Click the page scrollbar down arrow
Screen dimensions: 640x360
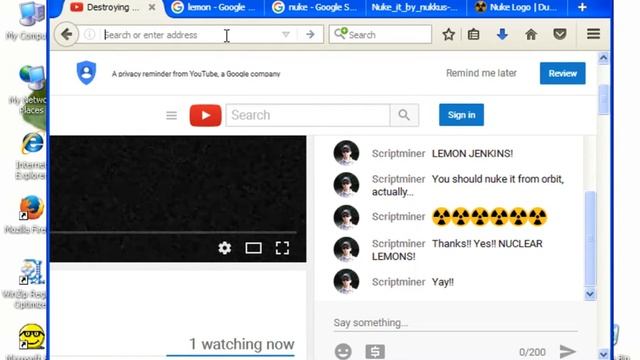(603, 354)
